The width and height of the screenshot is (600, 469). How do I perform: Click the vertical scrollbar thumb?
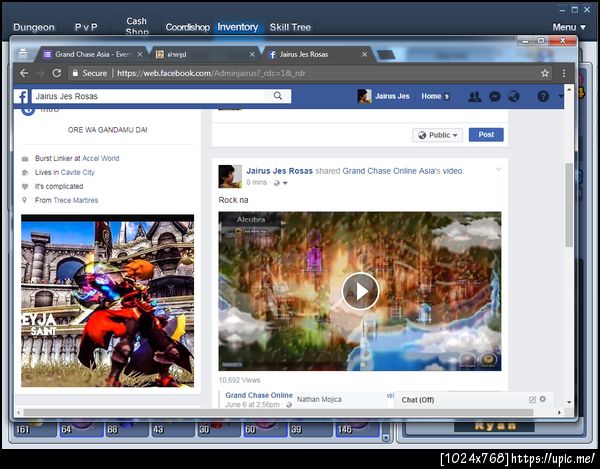tap(569, 205)
